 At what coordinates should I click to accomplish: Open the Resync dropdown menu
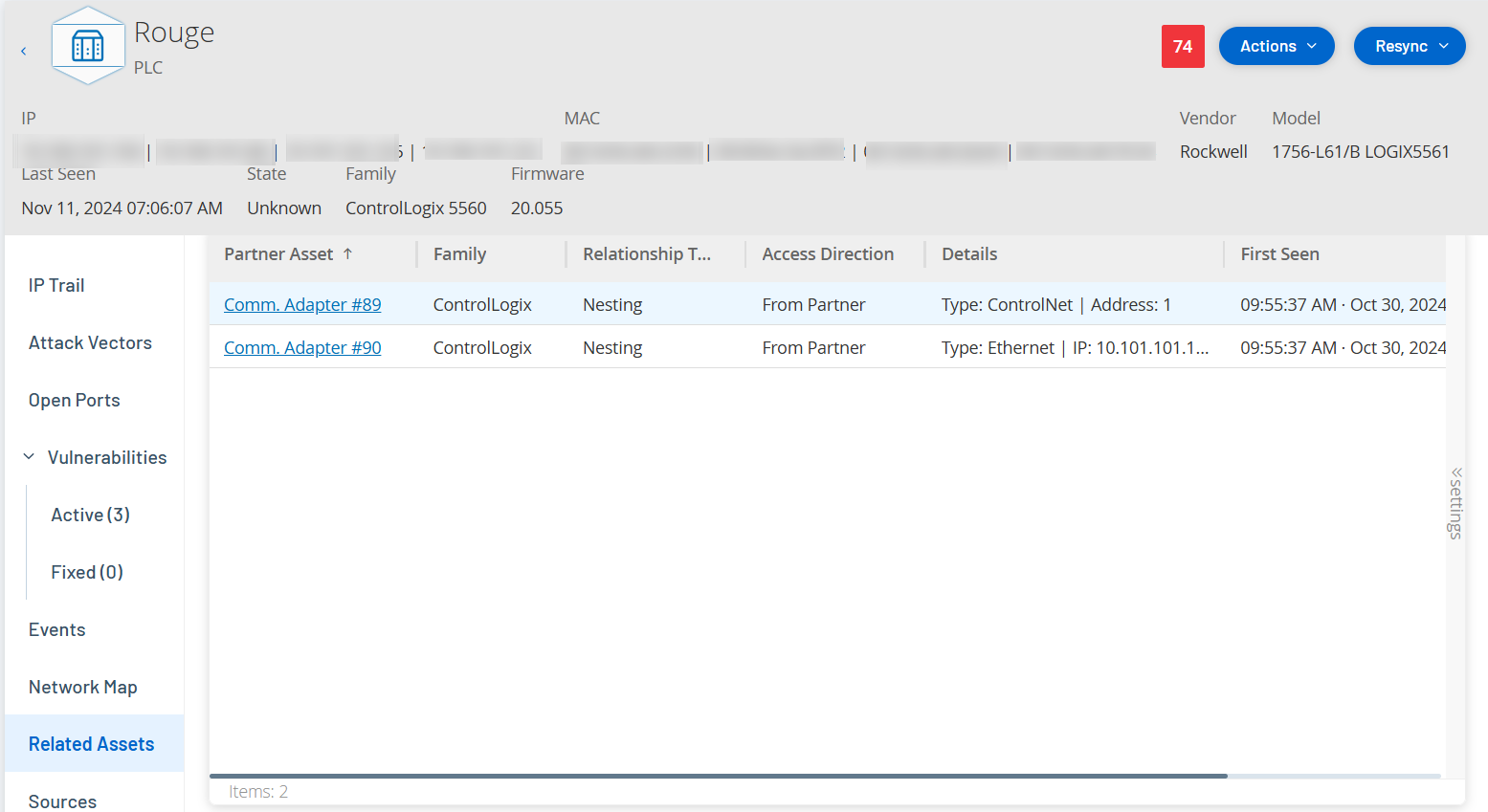pyautogui.click(x=1409, y=46)
